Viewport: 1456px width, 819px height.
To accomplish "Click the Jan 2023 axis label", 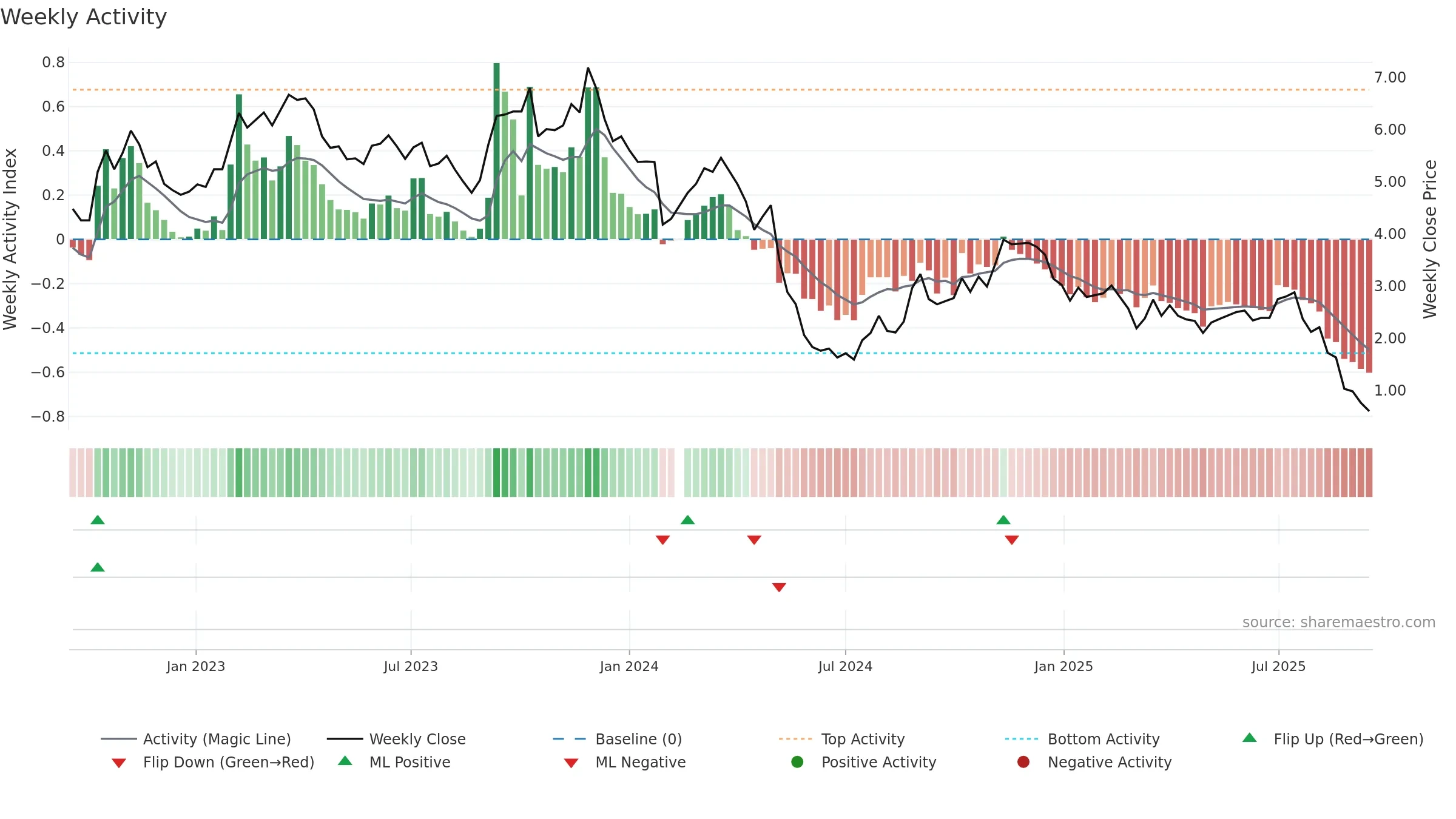I will coord(196,666).
